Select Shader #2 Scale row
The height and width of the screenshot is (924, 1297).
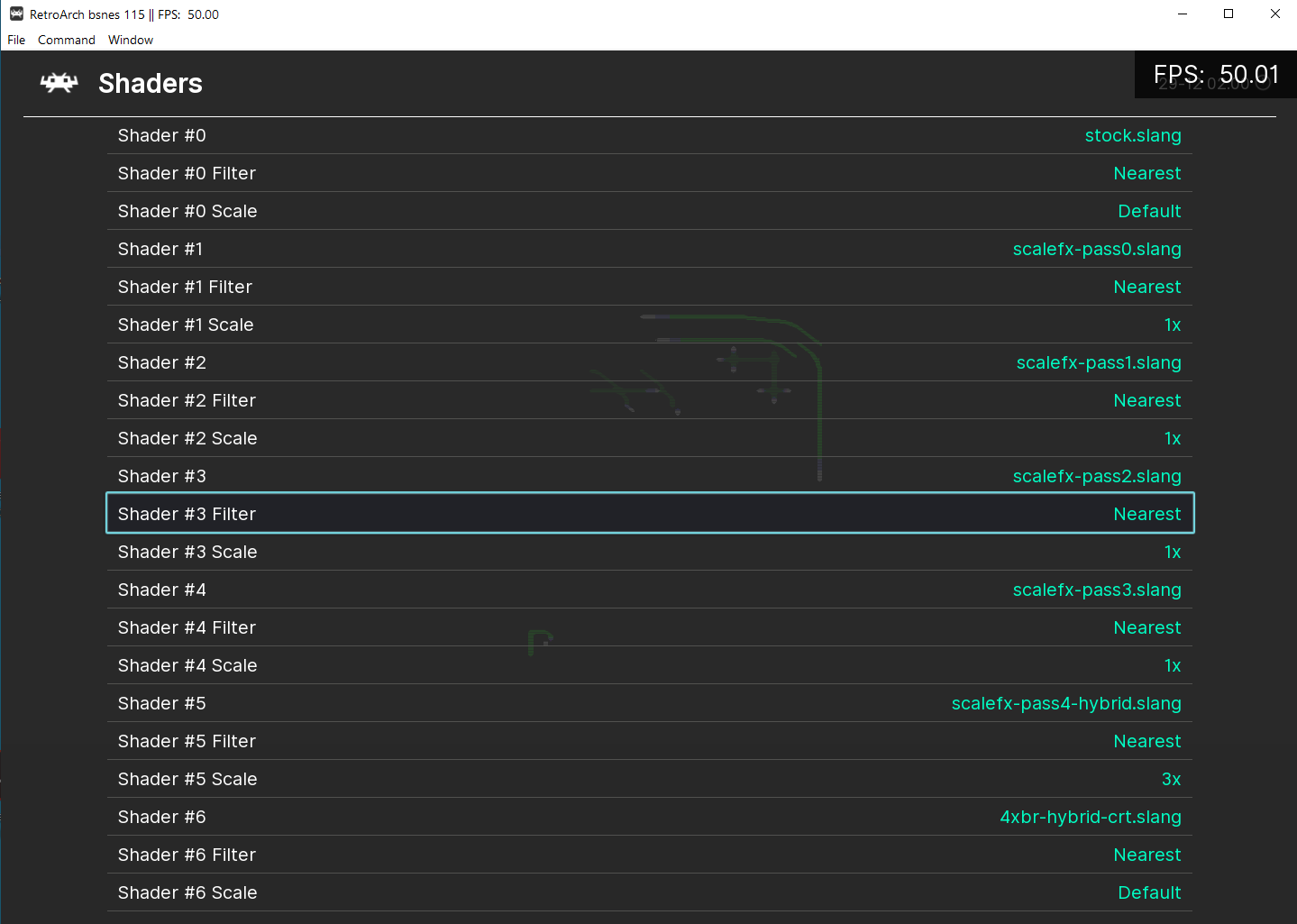649,438
